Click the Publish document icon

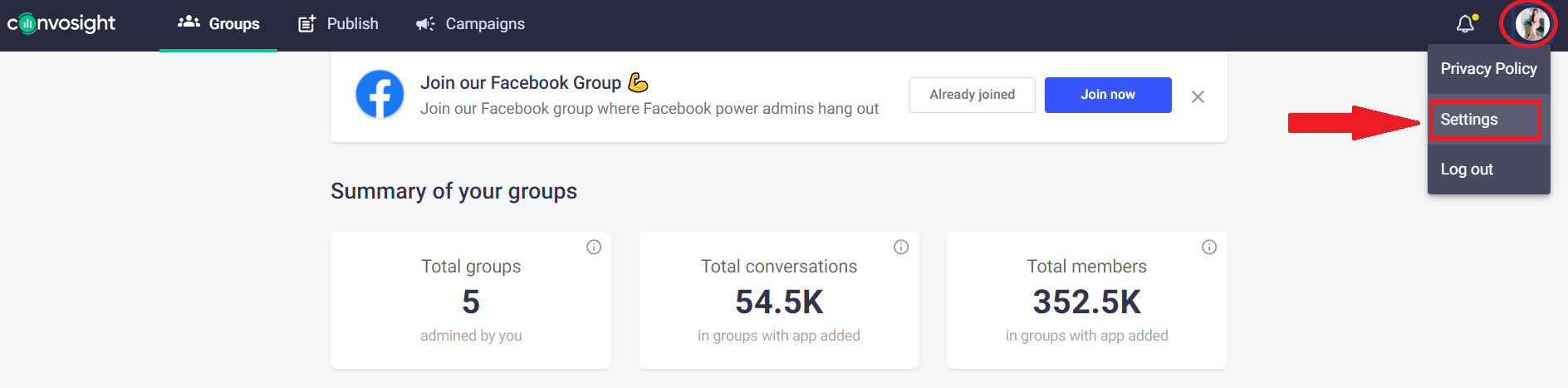click(x=306, y=23)
